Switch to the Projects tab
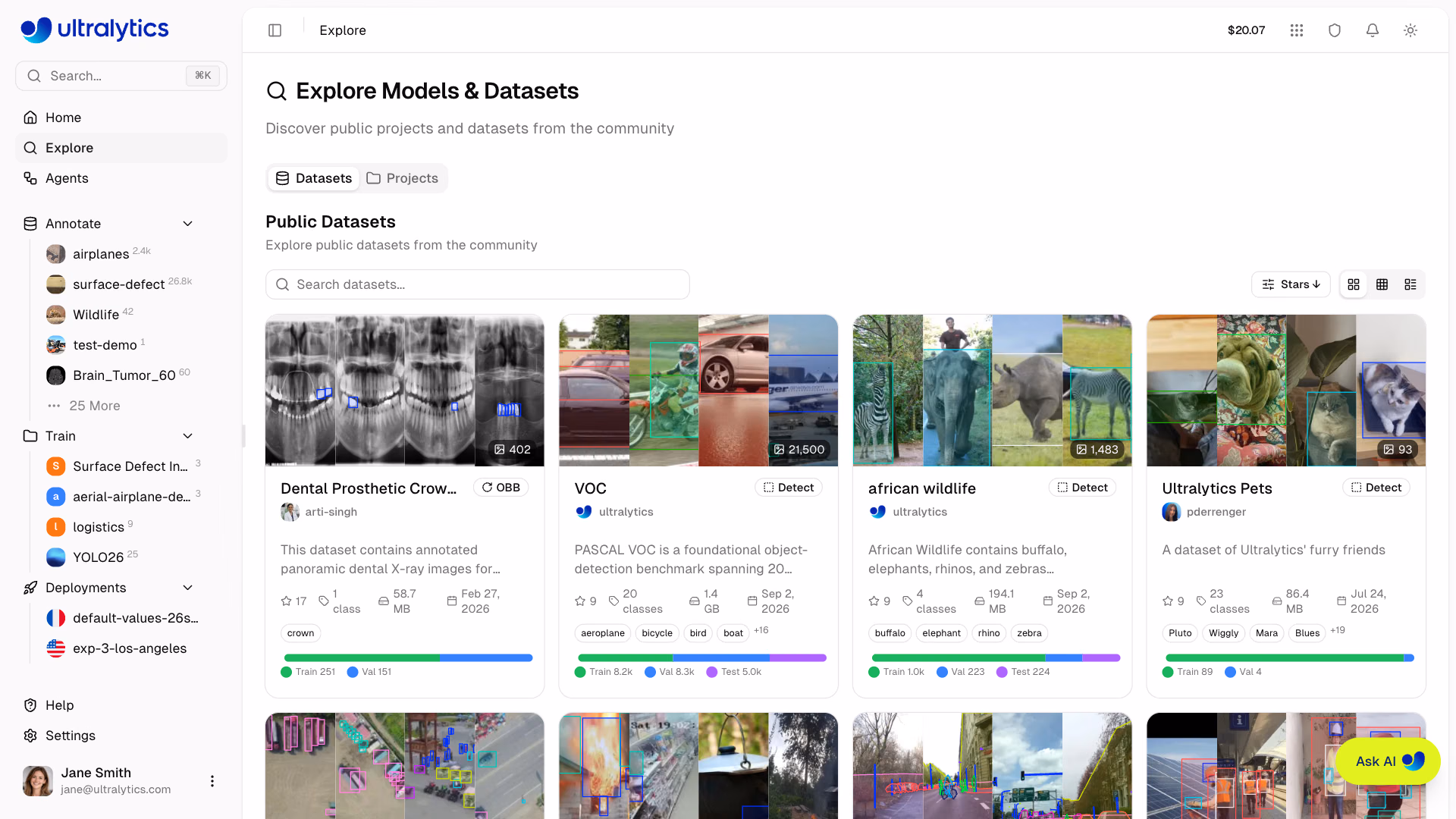Image resolution: width=1456 pixels, height=819 pixels. coord(403,178)
